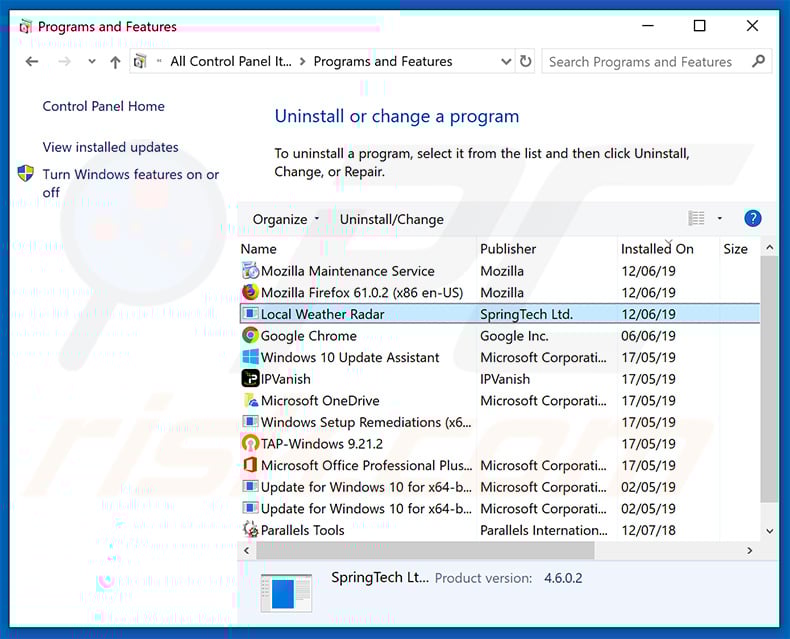The height and width of the screenshot is (639, 790).
Task: Select Microsoft OneDrive icon
Action: (250, 400)
